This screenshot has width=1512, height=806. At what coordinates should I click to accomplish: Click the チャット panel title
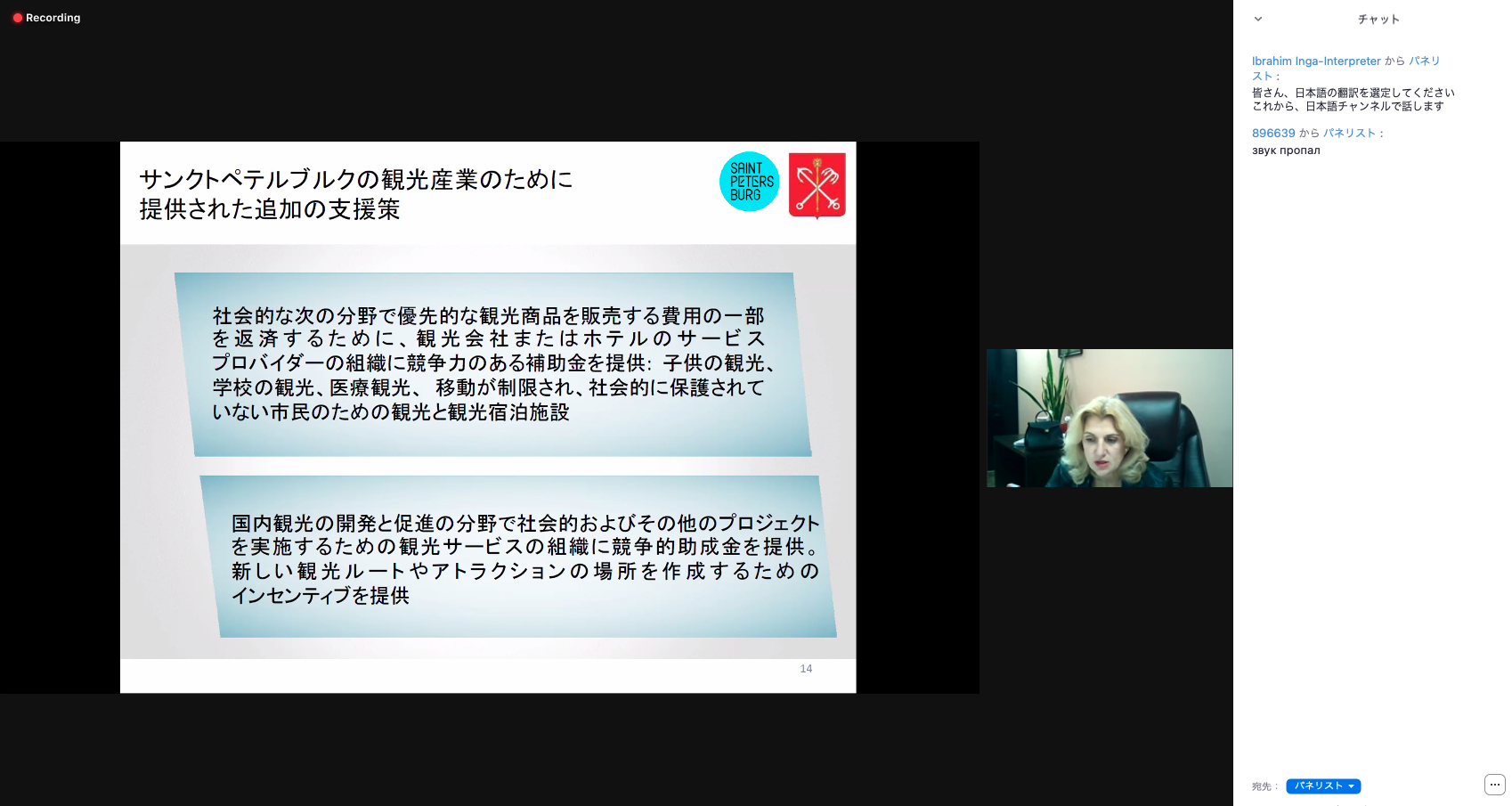(x=1378, y=19)
